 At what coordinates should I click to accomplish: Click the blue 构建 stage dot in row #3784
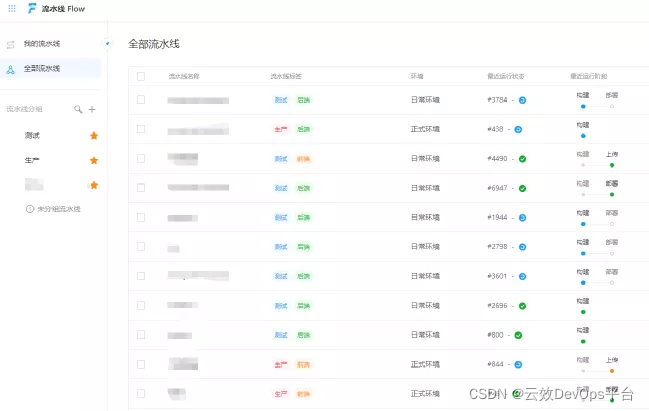point(583,106)
